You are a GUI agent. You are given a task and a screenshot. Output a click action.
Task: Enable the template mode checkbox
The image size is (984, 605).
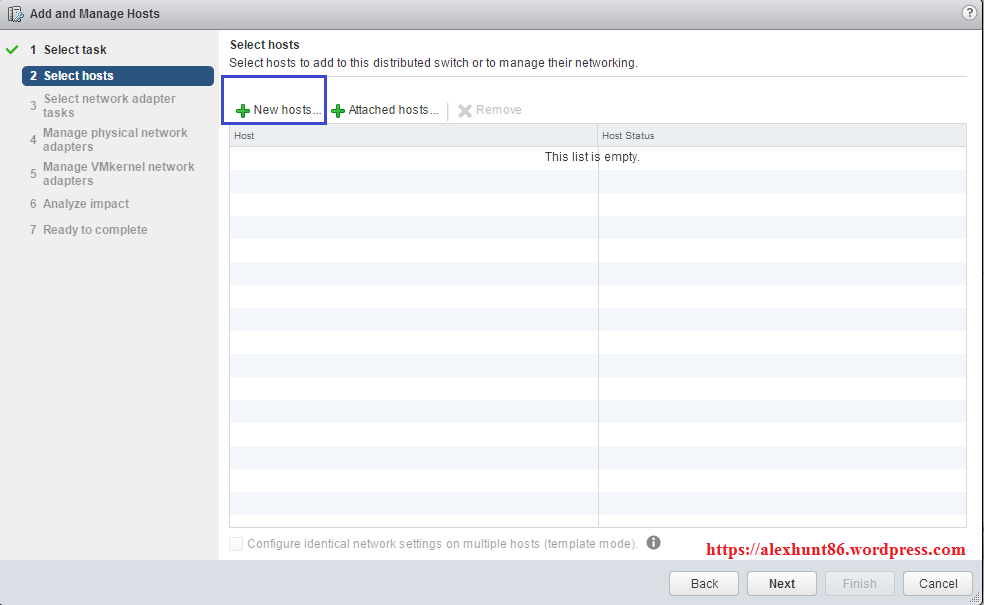pyautogui.click(x=236, y=543)
